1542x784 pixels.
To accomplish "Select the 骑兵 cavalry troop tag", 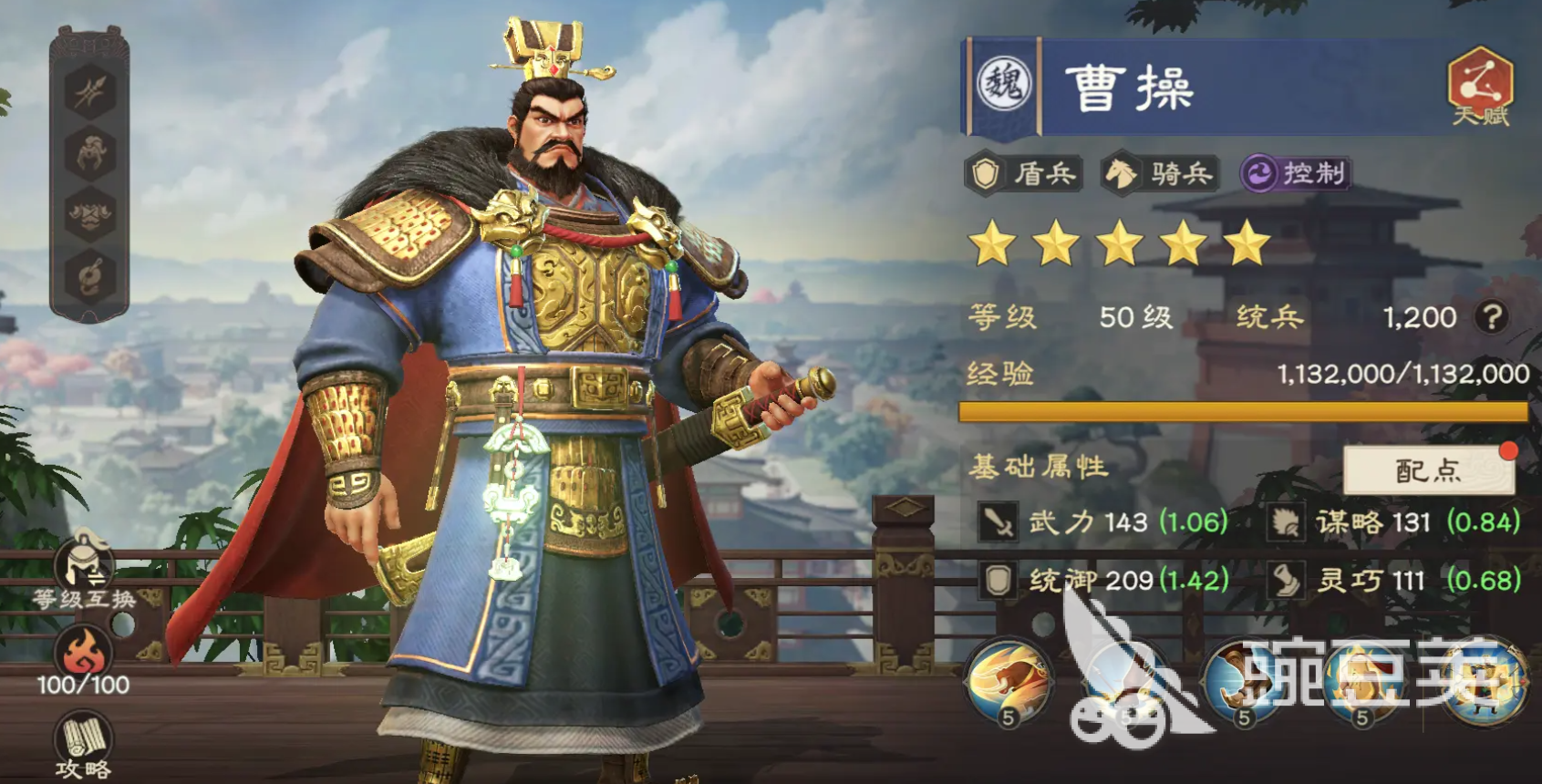I will (x=1159, y=173).
